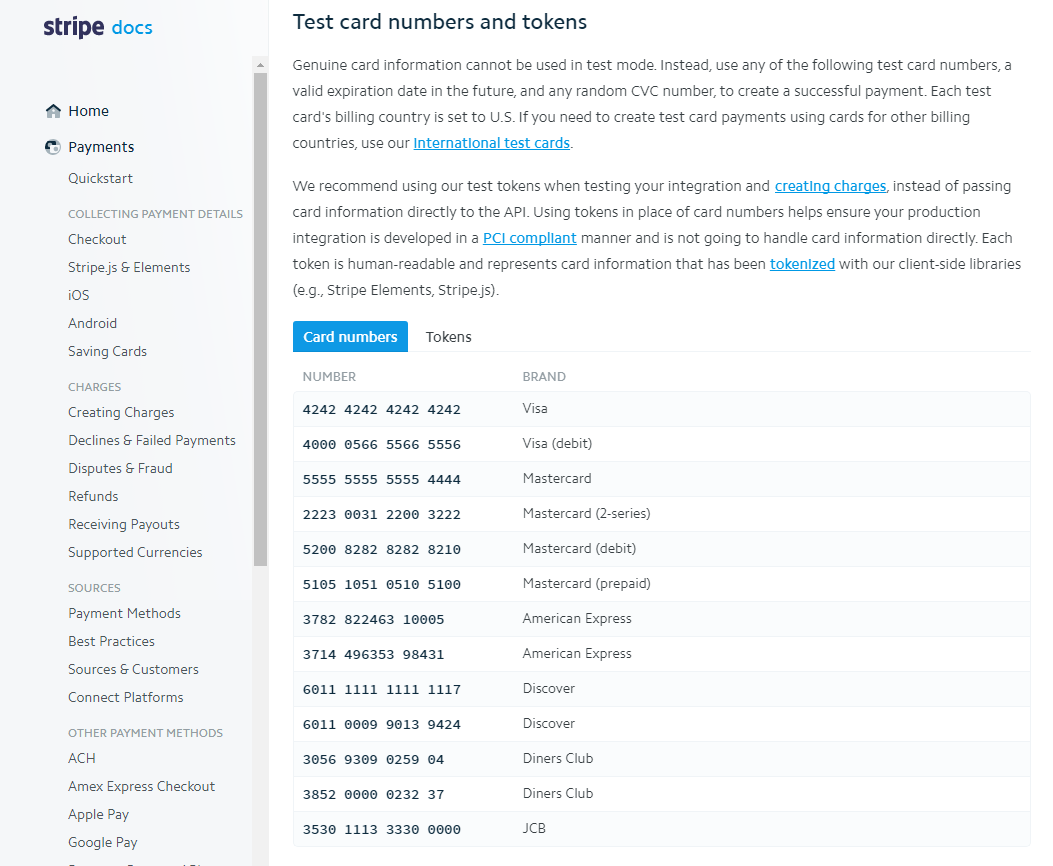Viewport: 1053px width, 866px height.
Task: Go to Quickstart page
Action: coord(101,179)
